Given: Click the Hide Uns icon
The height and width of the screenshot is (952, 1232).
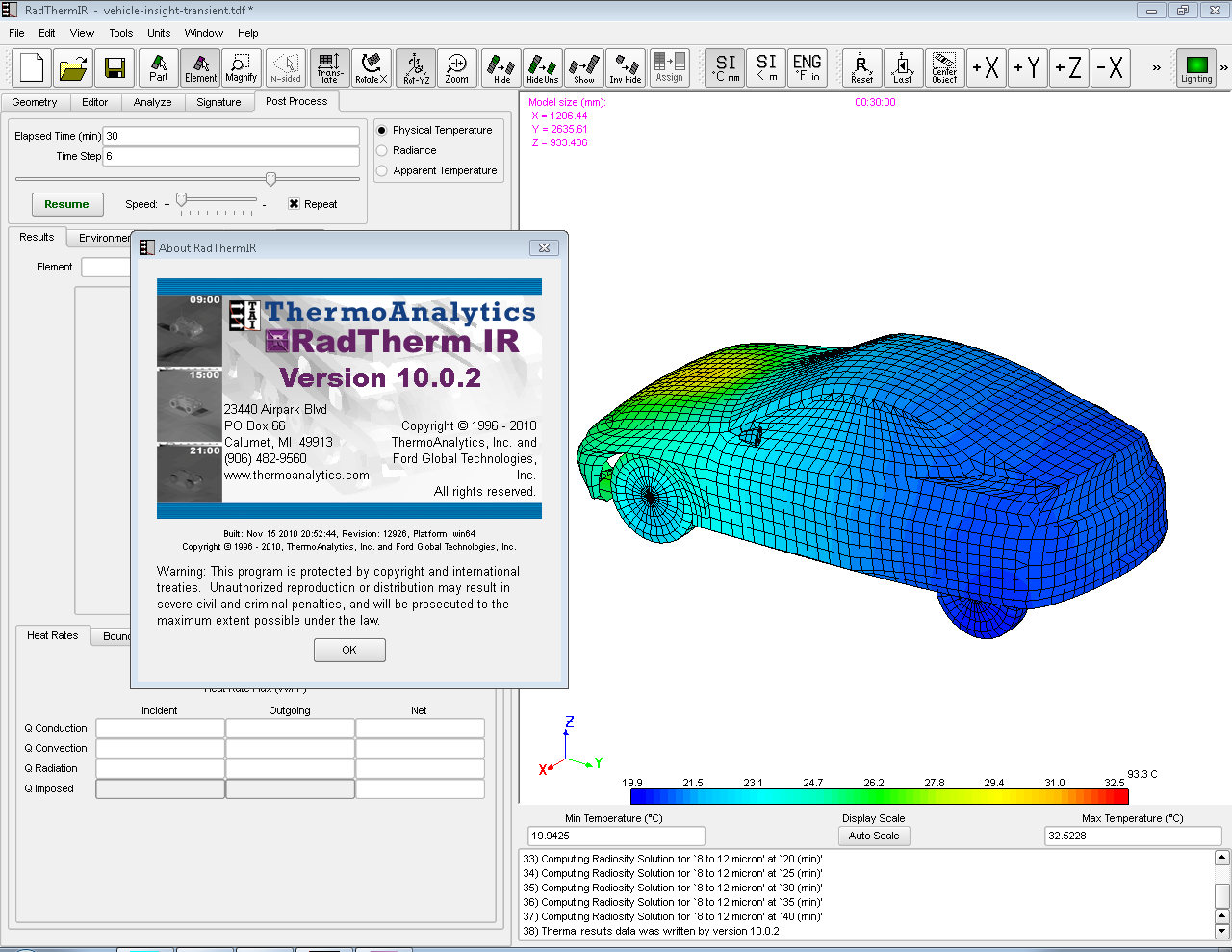Looking at the screenshot, I should 543,68.
